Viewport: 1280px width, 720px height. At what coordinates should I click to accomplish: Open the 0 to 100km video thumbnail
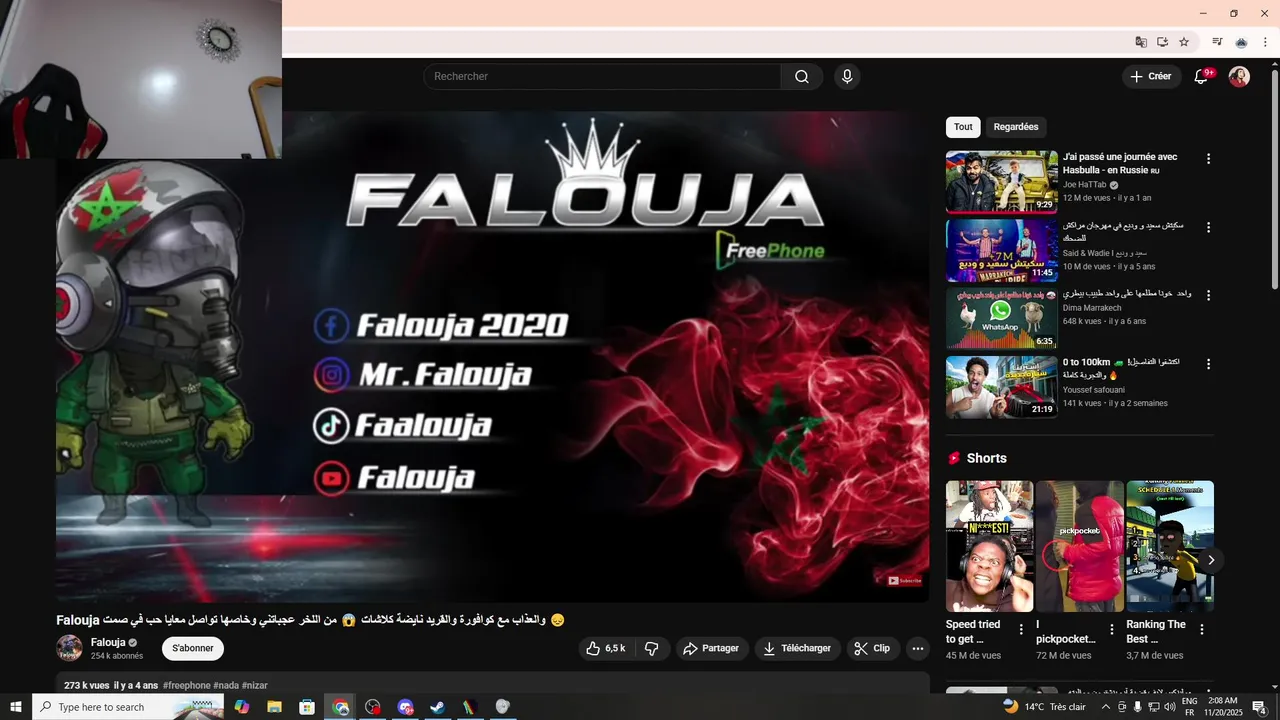1001,386
